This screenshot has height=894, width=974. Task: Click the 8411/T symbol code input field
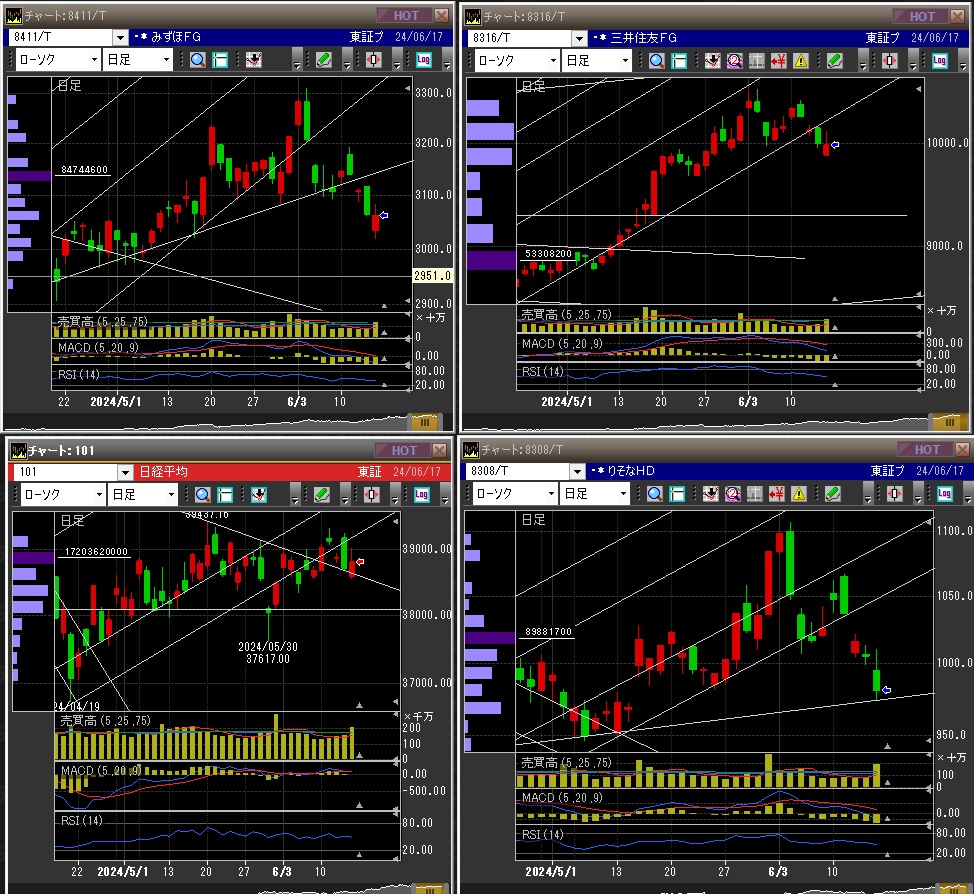(61, 37)
